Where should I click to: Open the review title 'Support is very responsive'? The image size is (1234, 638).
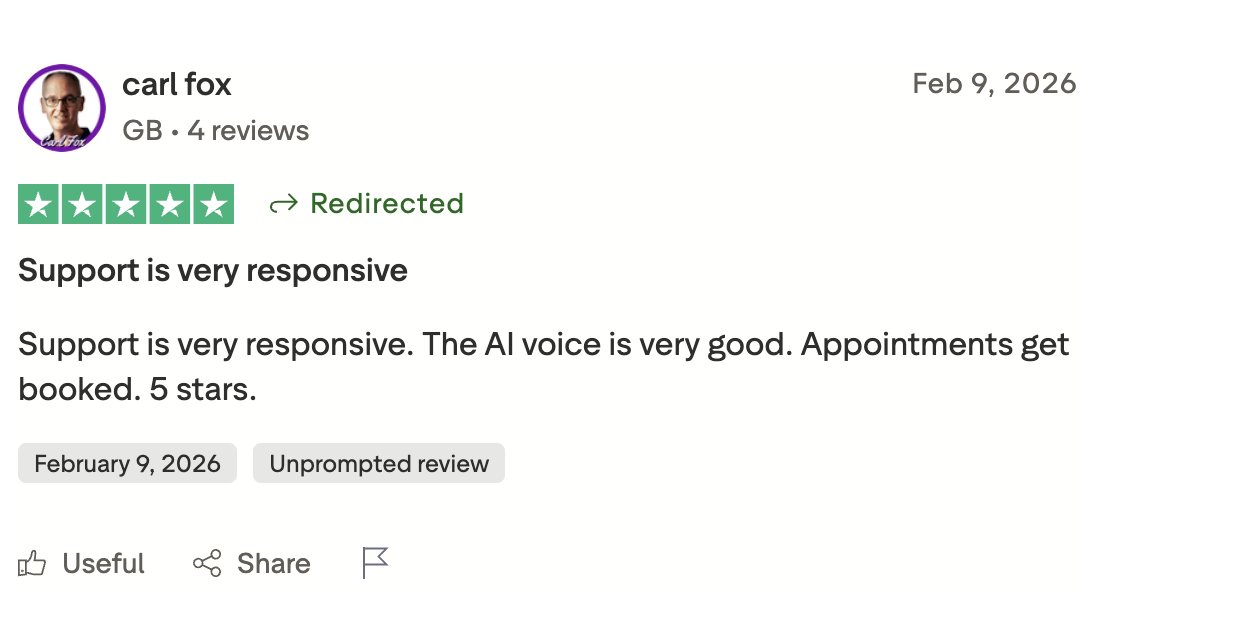coord(213,271)
